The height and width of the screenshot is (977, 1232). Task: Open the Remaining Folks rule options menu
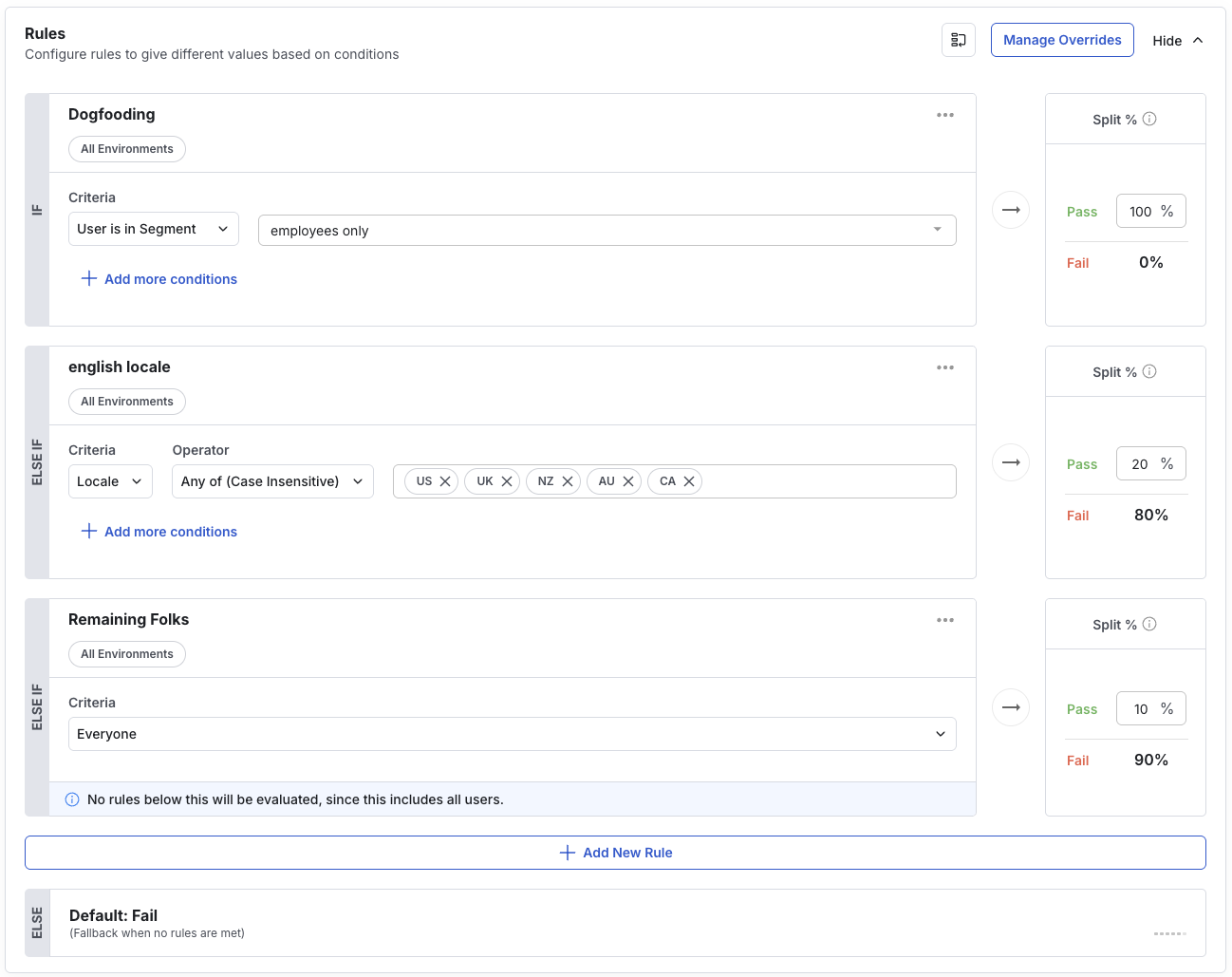944,620
